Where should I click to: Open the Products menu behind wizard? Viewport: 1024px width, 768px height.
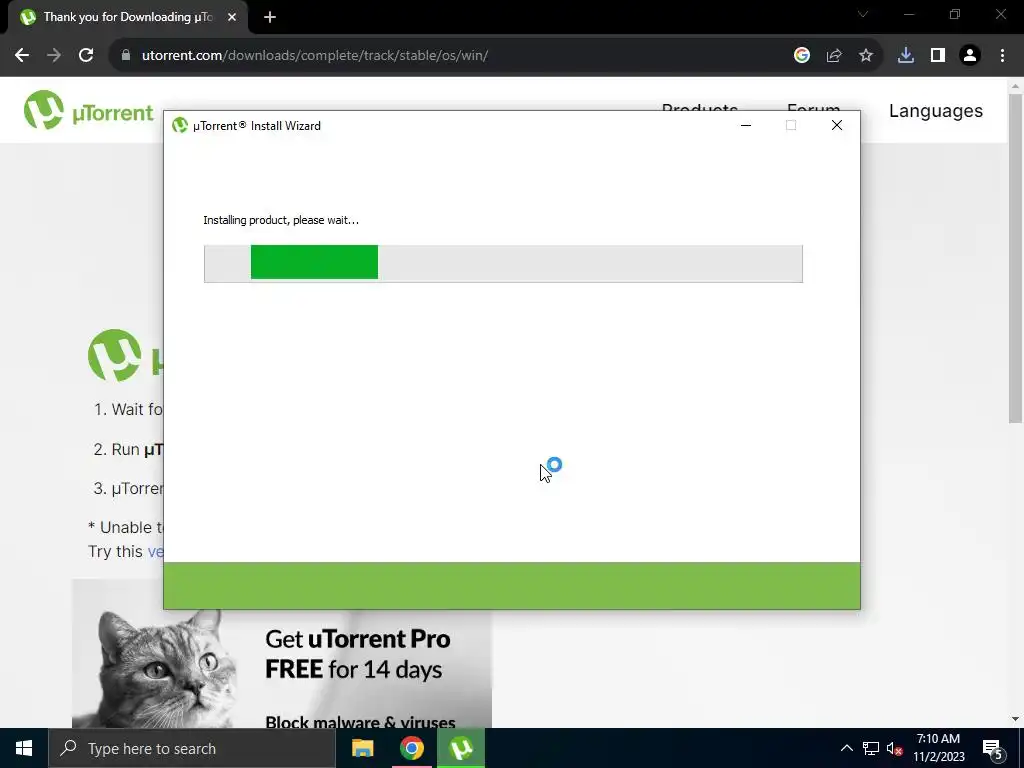(x=699, y=106)
